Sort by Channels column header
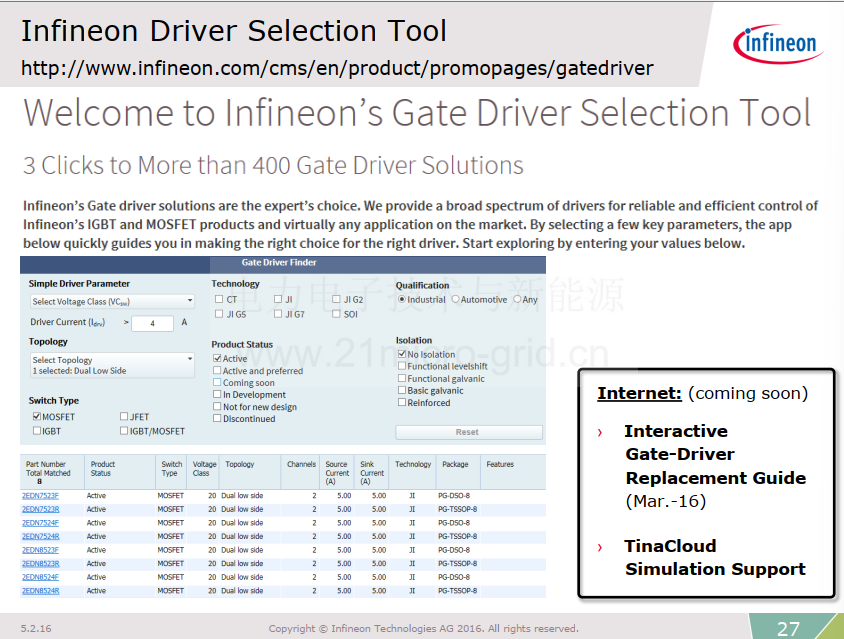 click(300, 472)
